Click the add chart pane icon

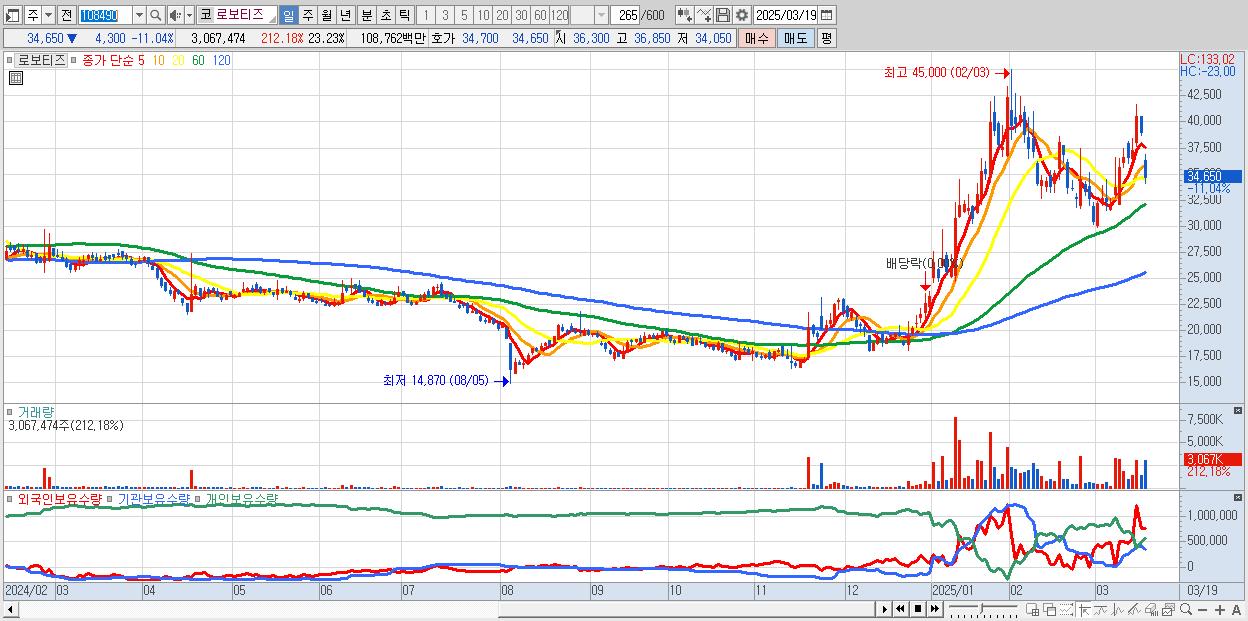[1032, 610]
